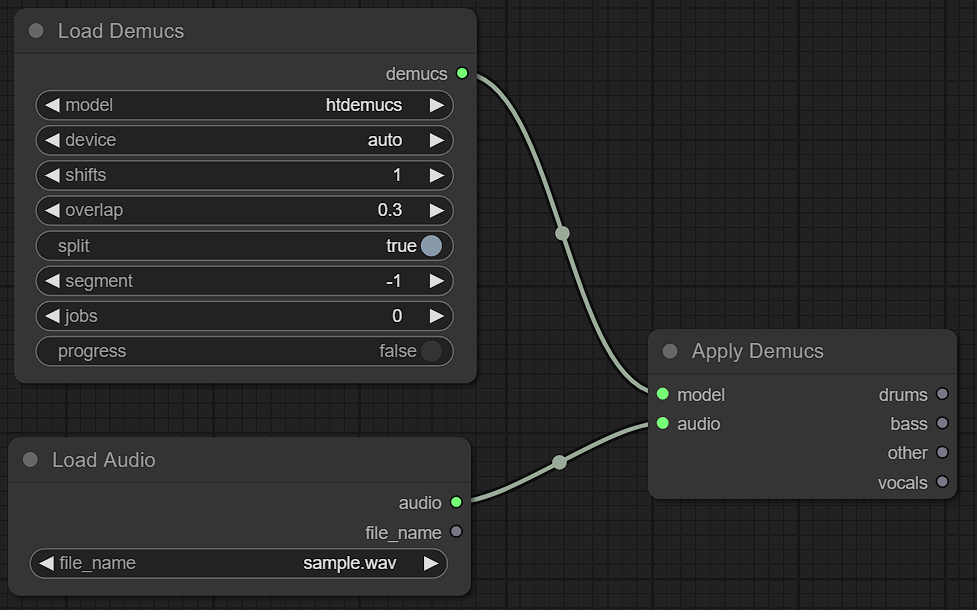Switch device to next option
Viewport: 977px width, 610px height.
pos(437,140)
